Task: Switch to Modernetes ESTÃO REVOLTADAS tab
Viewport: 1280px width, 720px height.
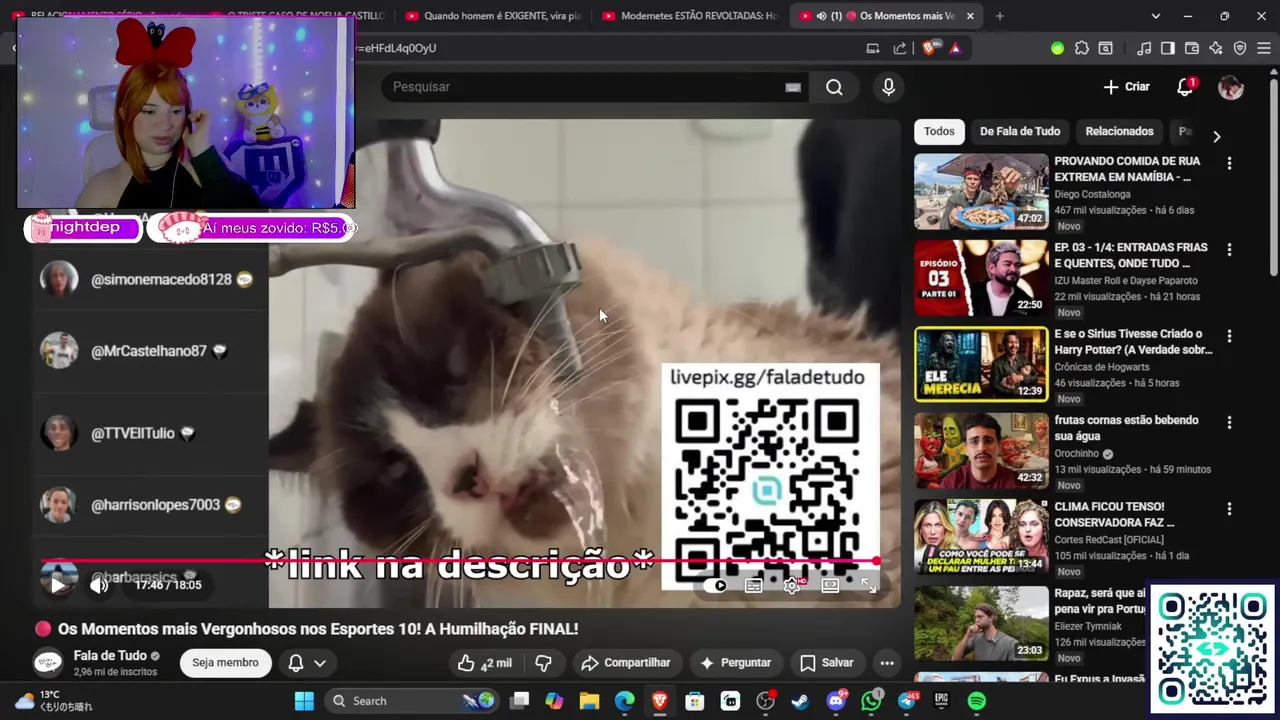Action: pyautogui.click(x=690, y=16)
